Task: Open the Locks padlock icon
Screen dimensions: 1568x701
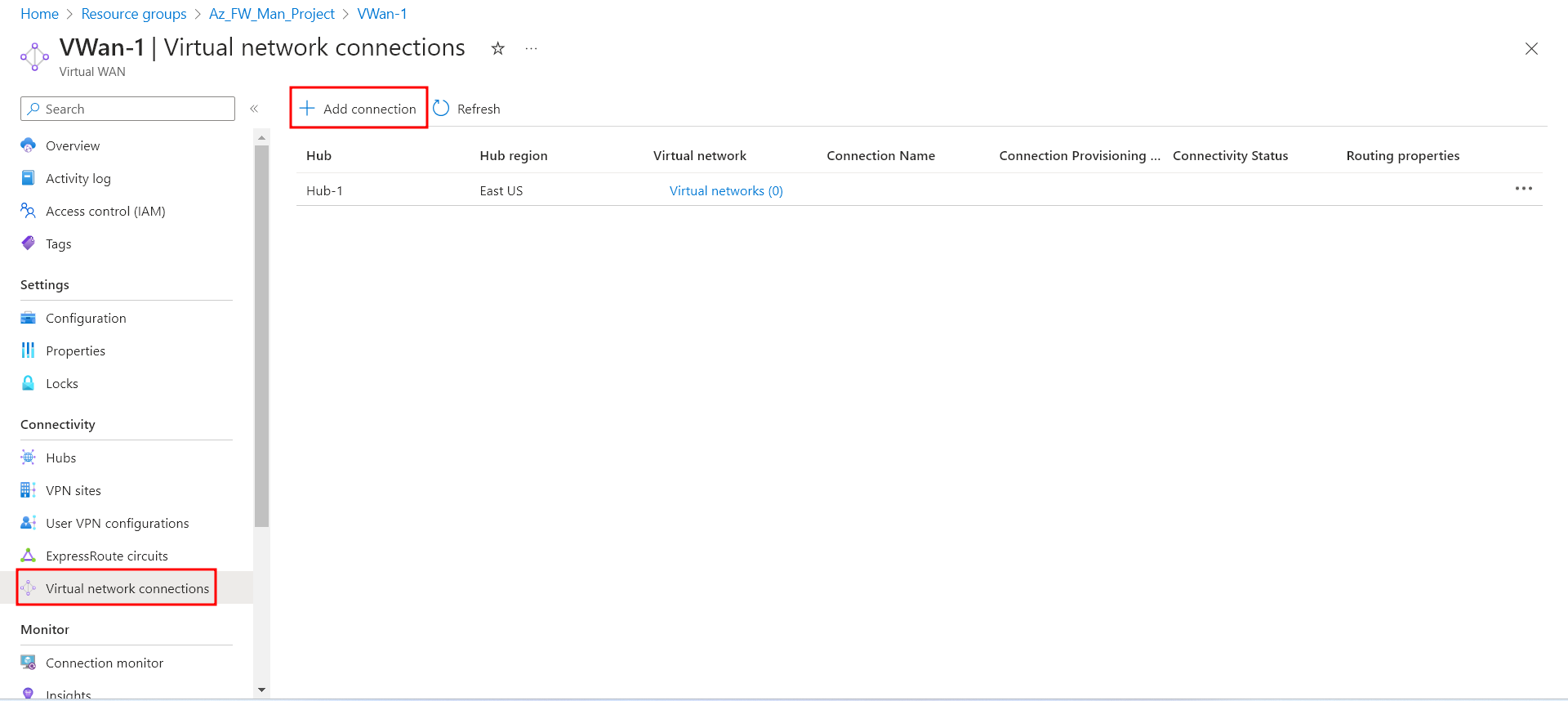Action: click(29, 383)
